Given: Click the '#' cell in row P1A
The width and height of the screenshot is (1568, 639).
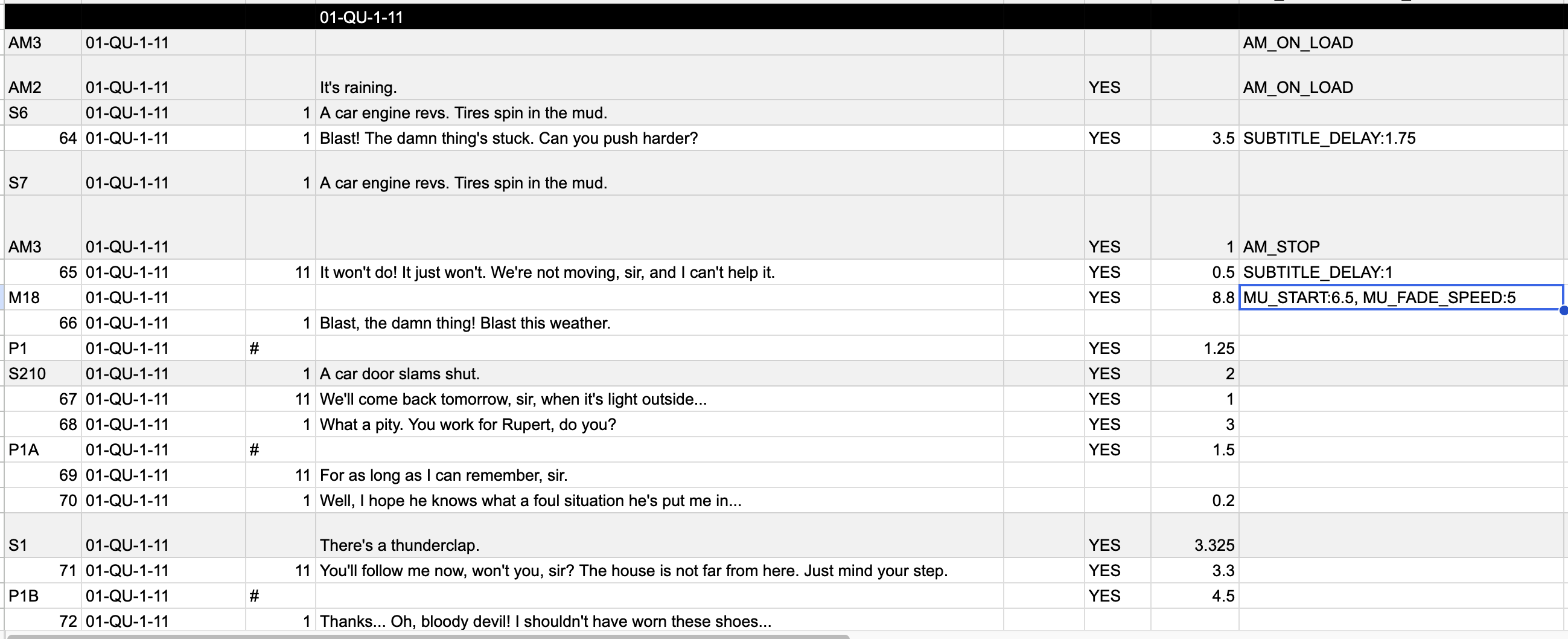Looking at the screenshot, I should 281,449.
